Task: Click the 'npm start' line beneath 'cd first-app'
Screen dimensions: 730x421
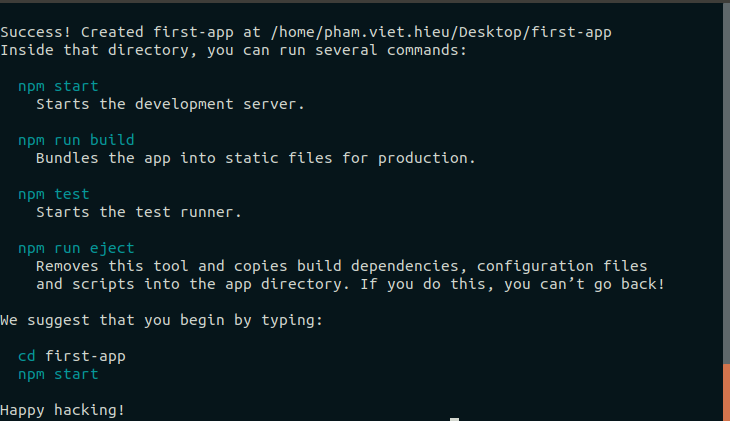Action: point(58,374)
